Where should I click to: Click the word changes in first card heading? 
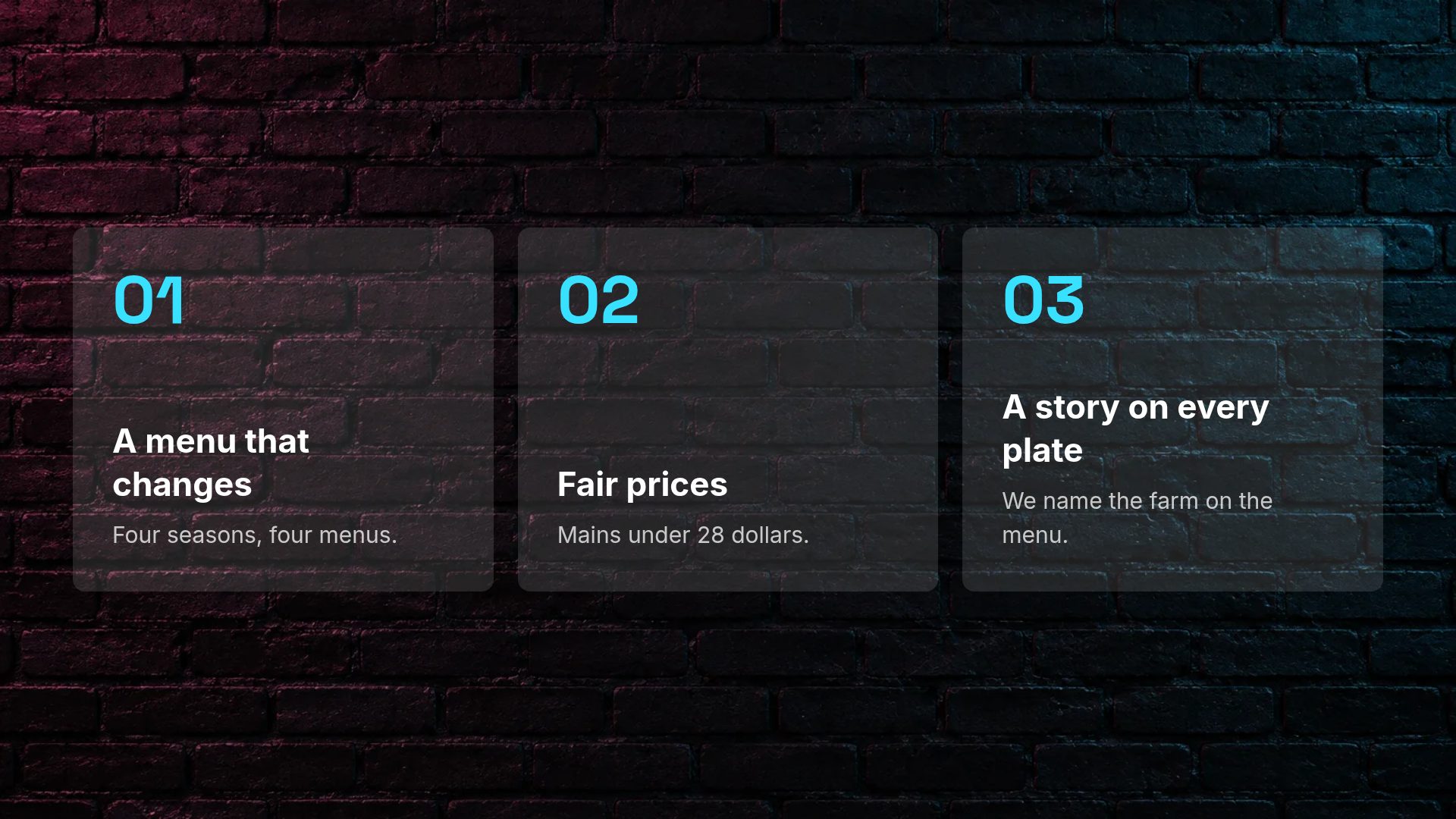point(182,485)
